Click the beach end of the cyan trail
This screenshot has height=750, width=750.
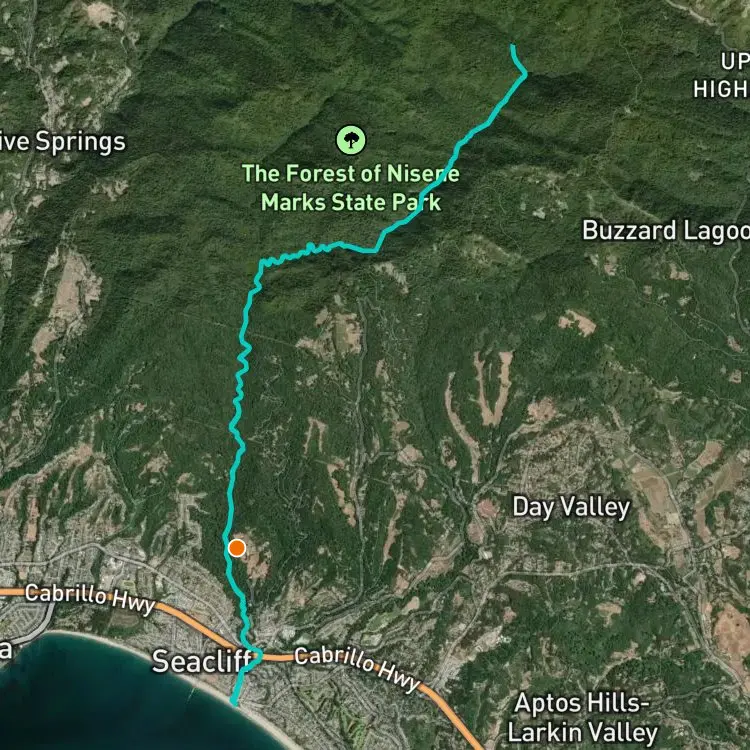[x=234, y=703]
